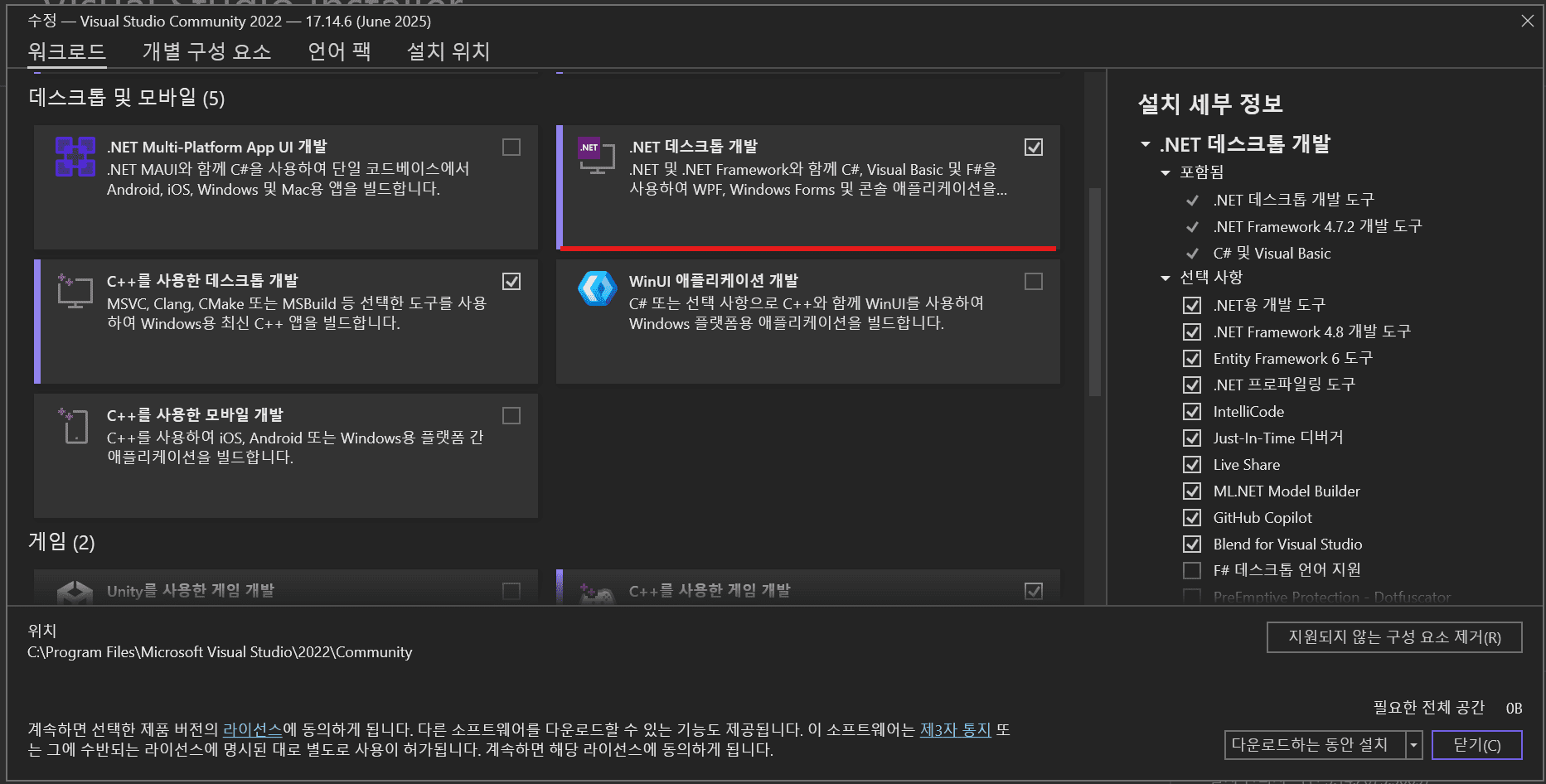
Task: Uncheck the .NET 데스크톱 개발 workload checkbox
Action: [x=1034, y=147]
